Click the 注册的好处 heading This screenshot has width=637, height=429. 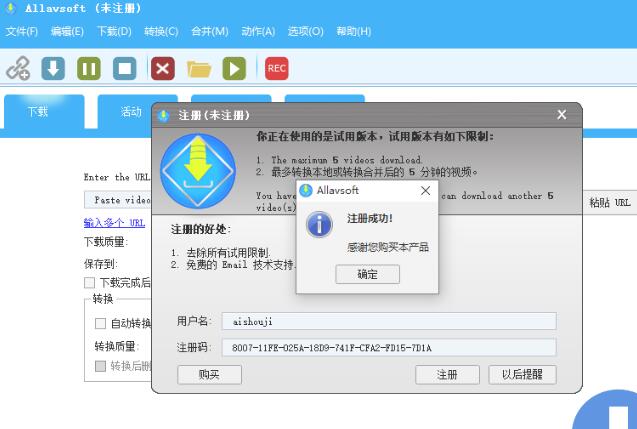pos(200,229)
